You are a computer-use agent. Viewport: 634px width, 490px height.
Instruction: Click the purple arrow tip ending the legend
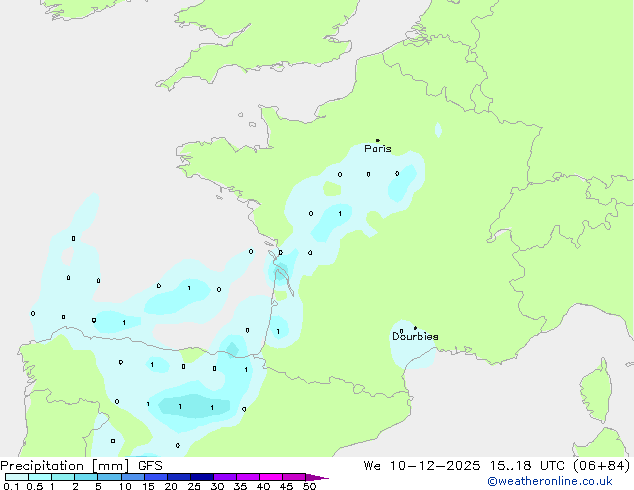(x=317, y=477)
